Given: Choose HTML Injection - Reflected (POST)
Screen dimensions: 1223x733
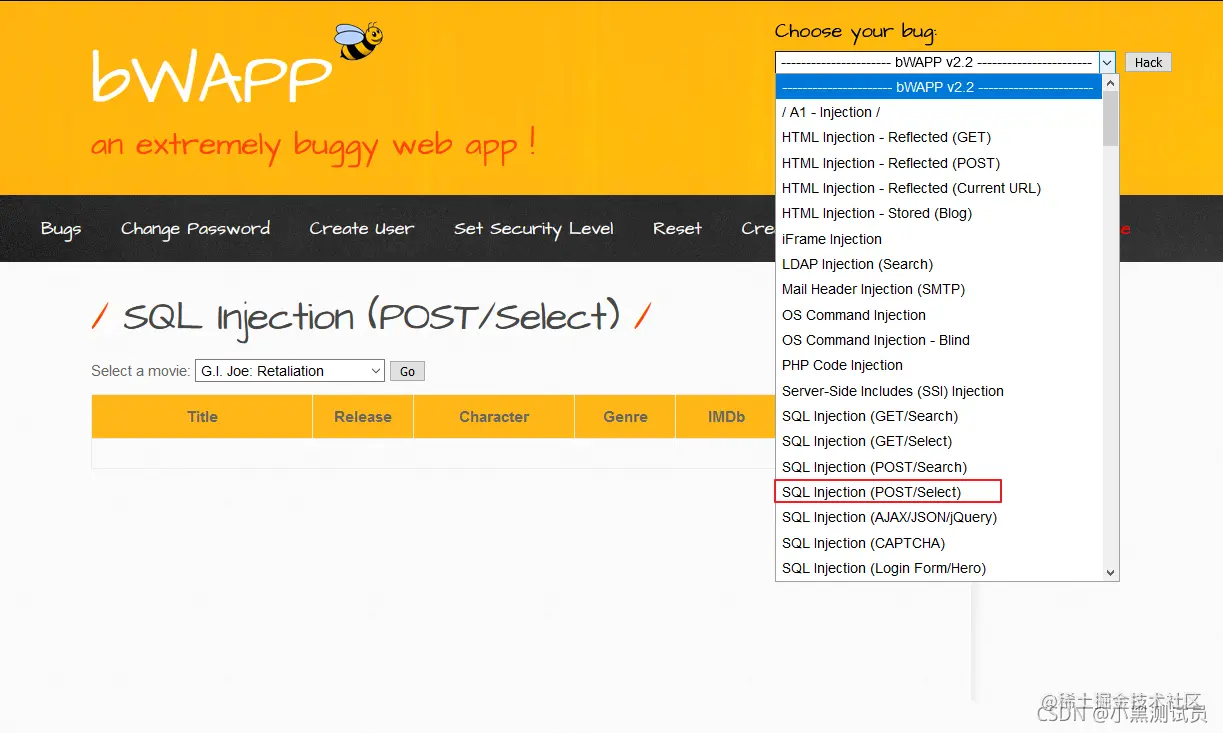Looking at the screenshot, I should pyautogui.click(x=939, y=163).
